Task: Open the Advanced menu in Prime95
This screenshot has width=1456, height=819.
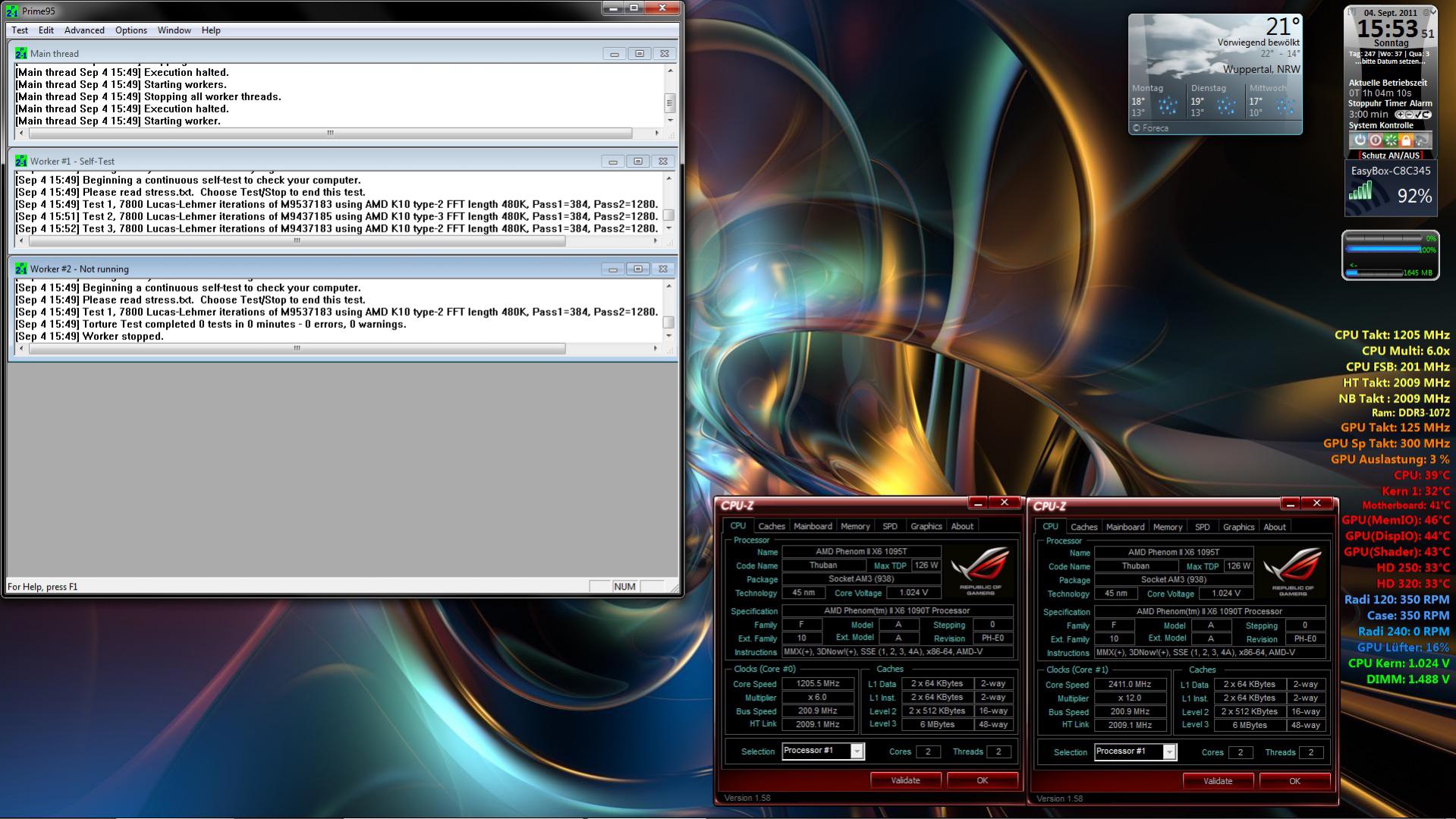Action: [x=84, y=30]
